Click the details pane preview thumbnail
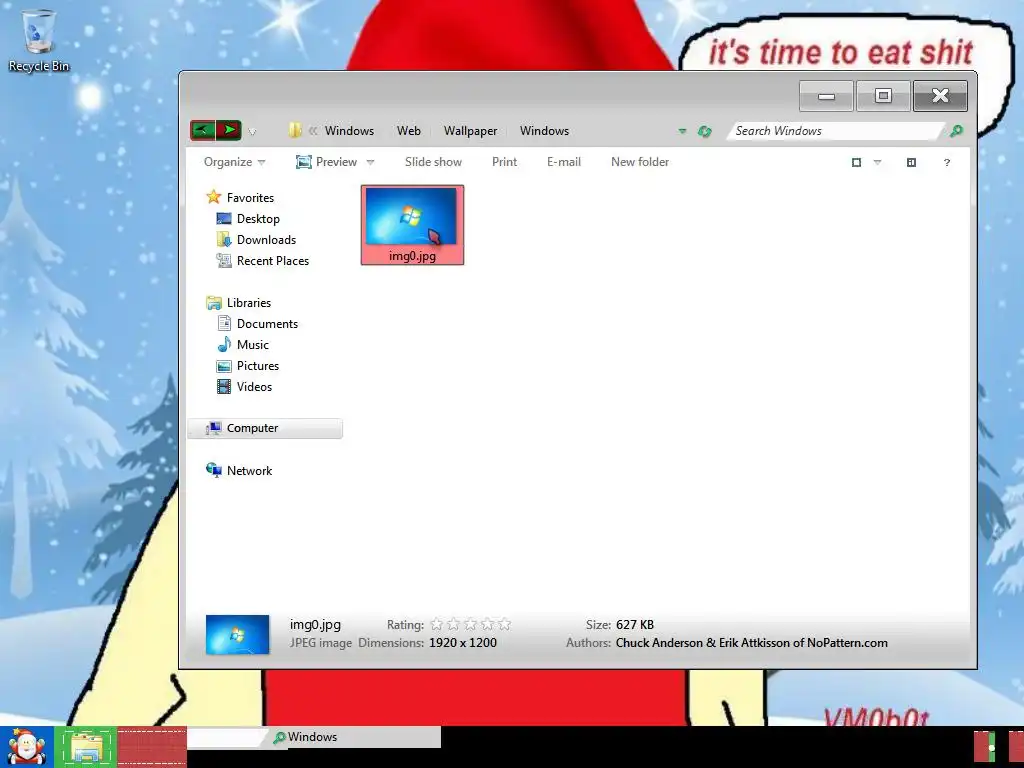The width and height of the screenshot is (1024, 768). 237,634
